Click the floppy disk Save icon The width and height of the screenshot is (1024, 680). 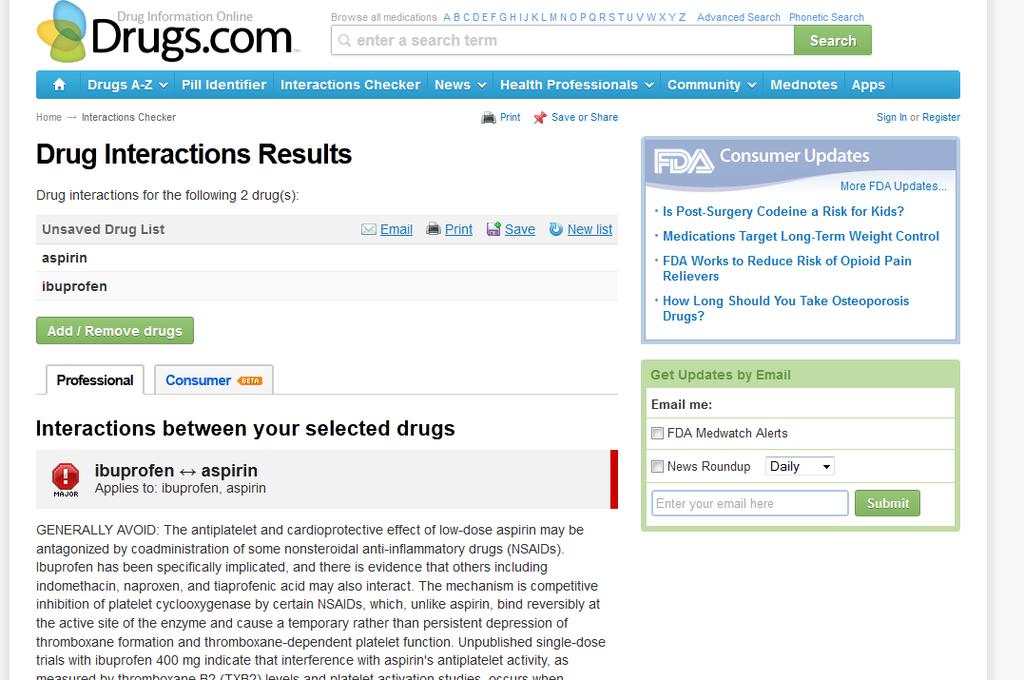pos(493,229)
